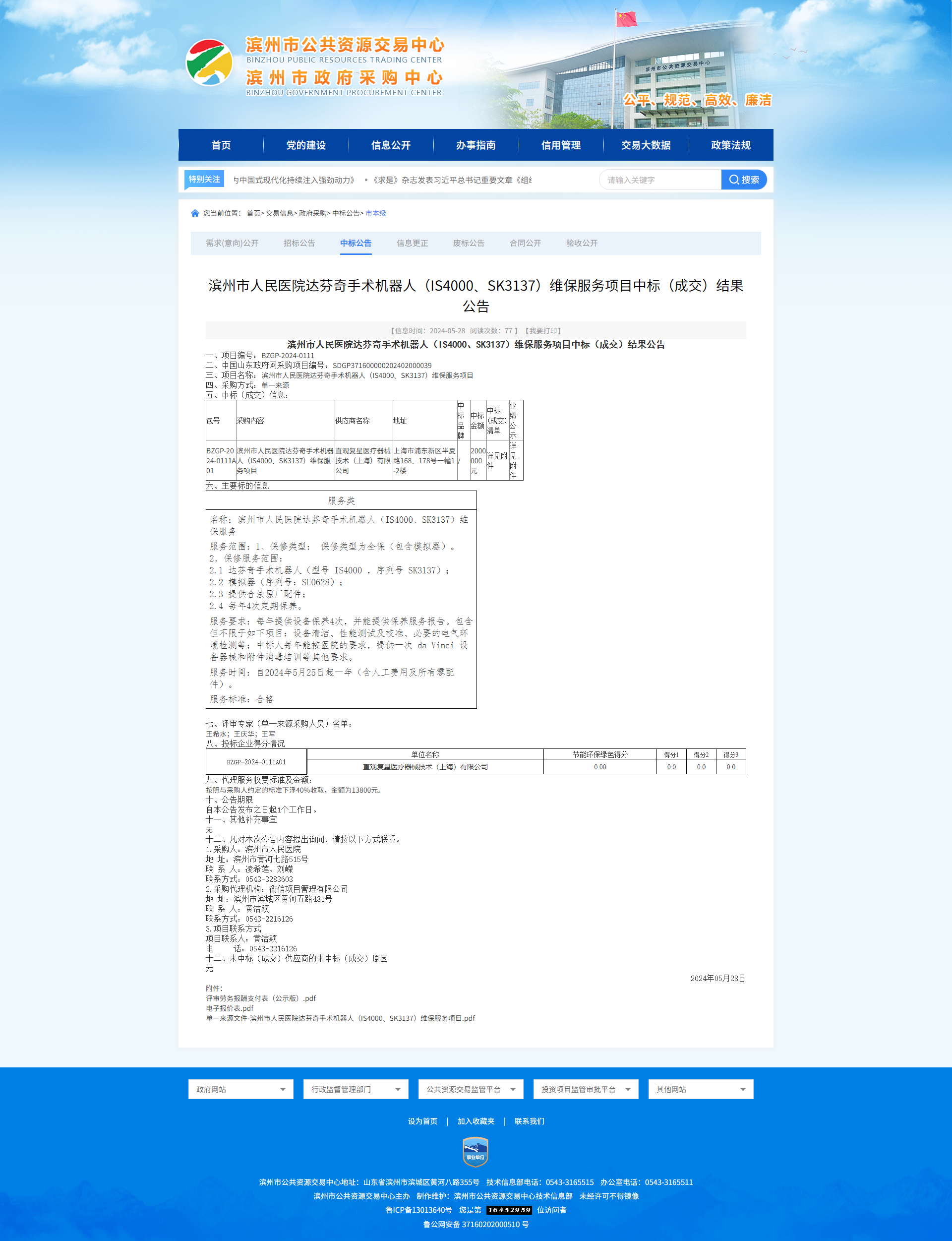The height and width of the screenshot is (1241, 952).
Task: Click the 服务类 table header
Action: click(x=341, y=500)
